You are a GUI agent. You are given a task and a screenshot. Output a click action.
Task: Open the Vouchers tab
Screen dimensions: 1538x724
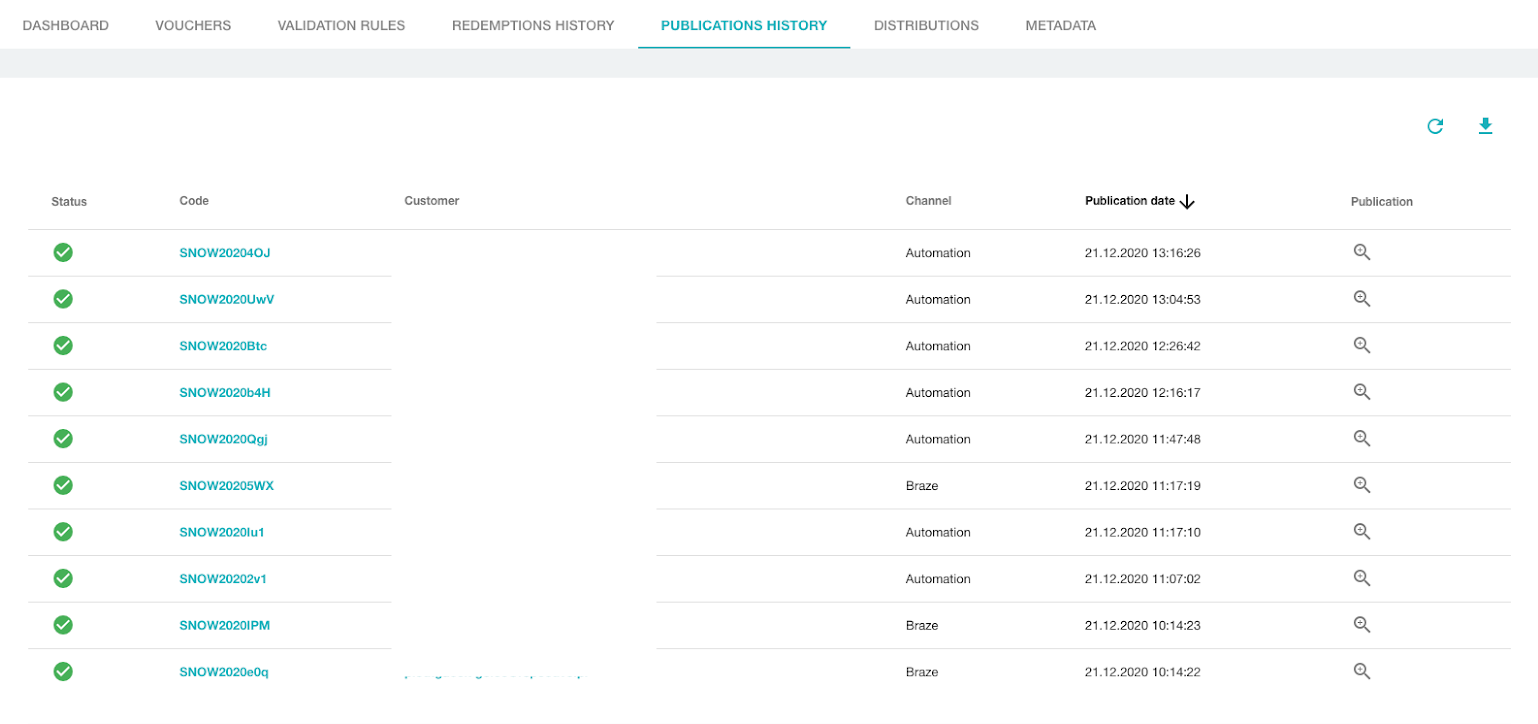coord(193,25)
